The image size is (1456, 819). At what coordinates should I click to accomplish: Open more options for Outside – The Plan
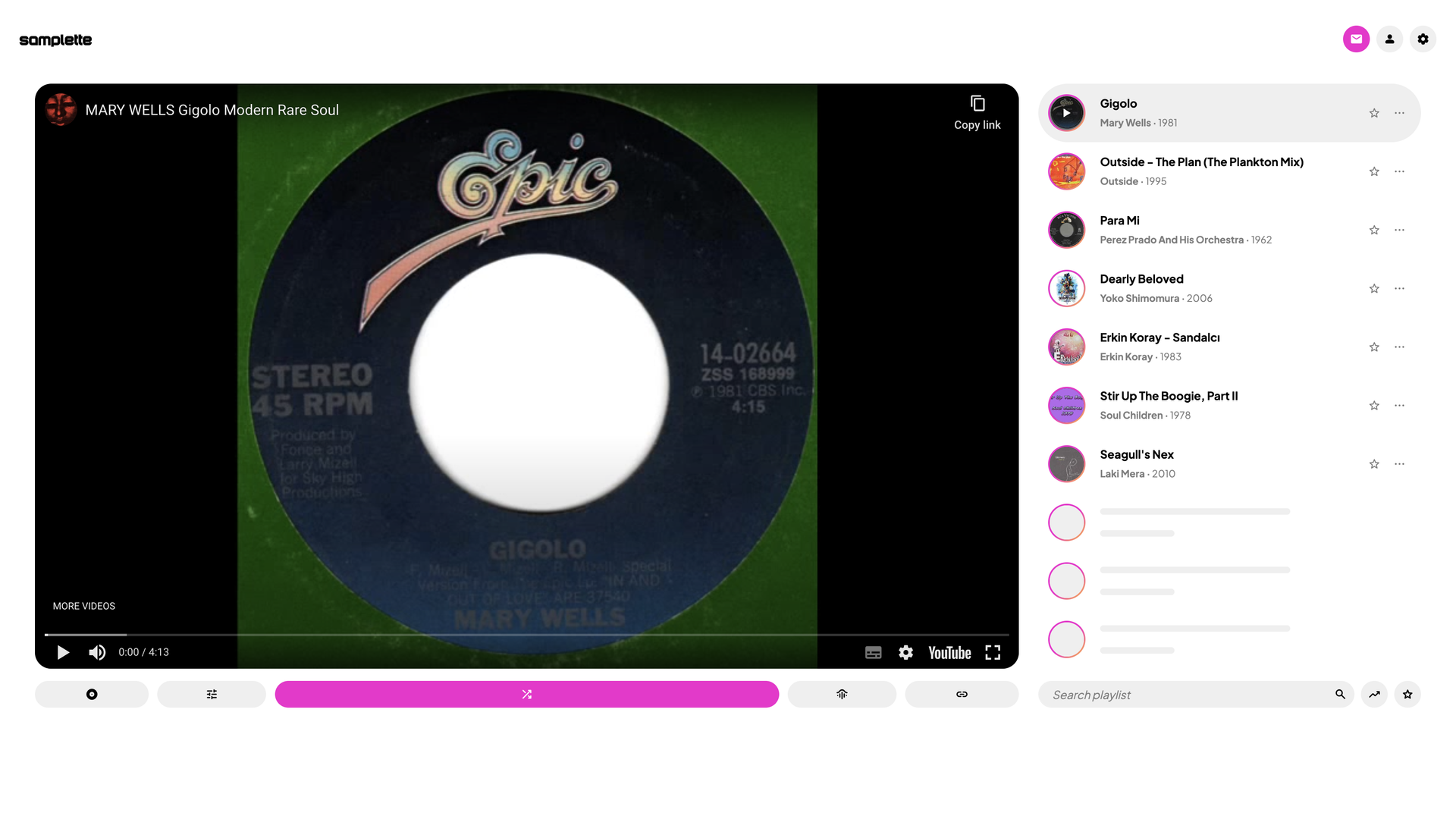click(x=1399, y=171)
